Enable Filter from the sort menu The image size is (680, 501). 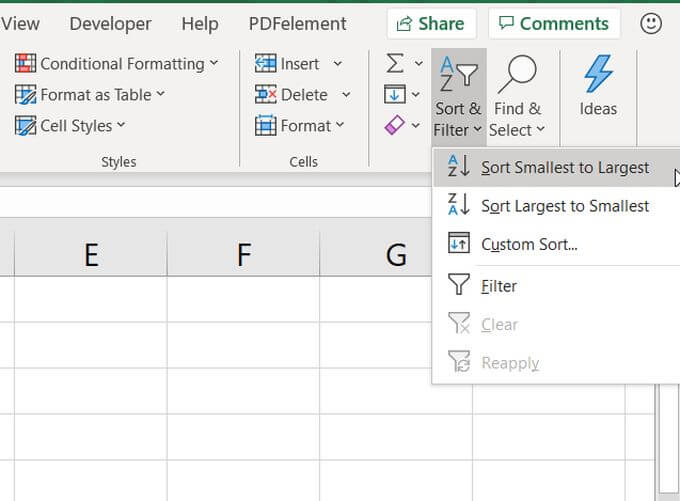click(498, 286)
